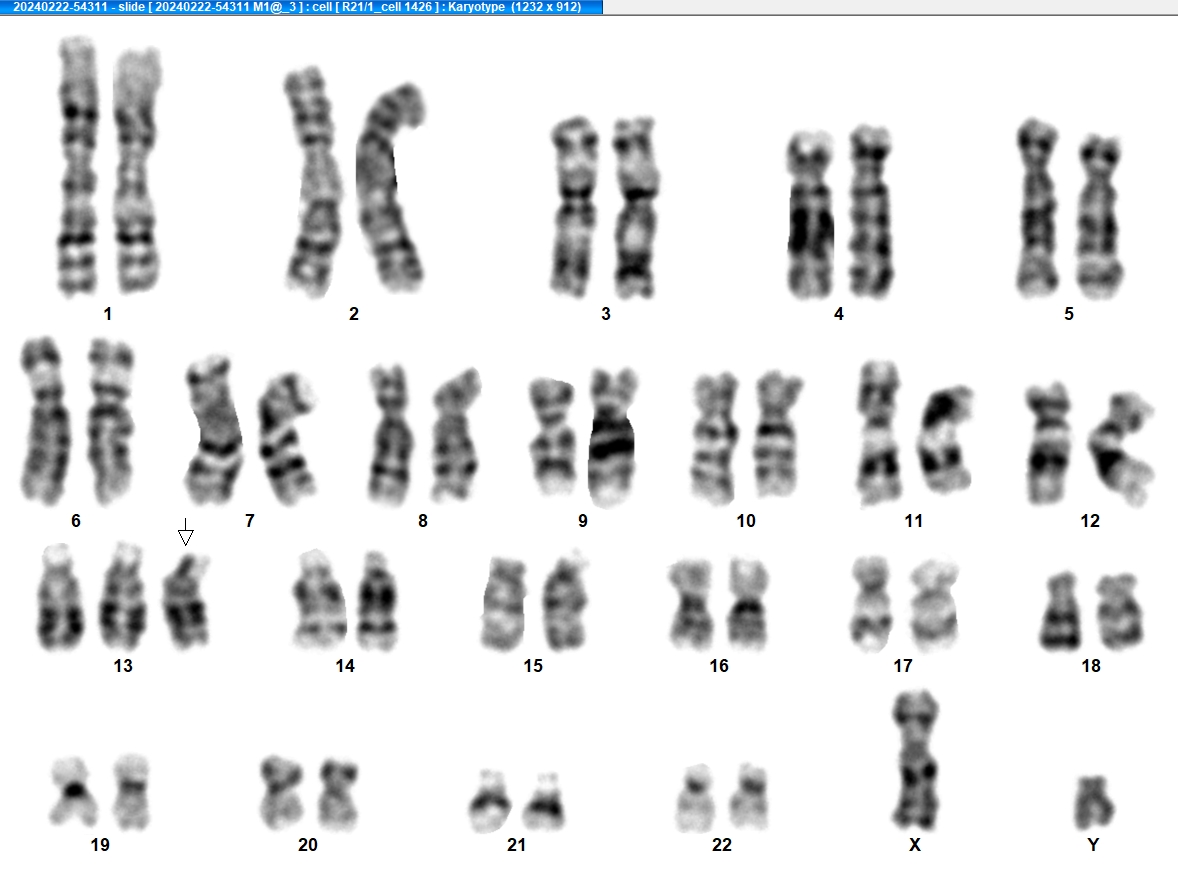Viewport: 1178px width, 896px height.
Task: Select the right chromosome 1 homolog
Action: click(137, 170)
